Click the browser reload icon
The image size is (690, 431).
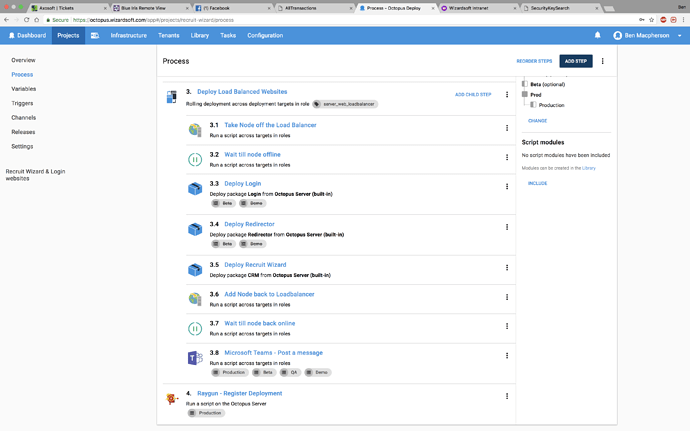pos(26,20)
